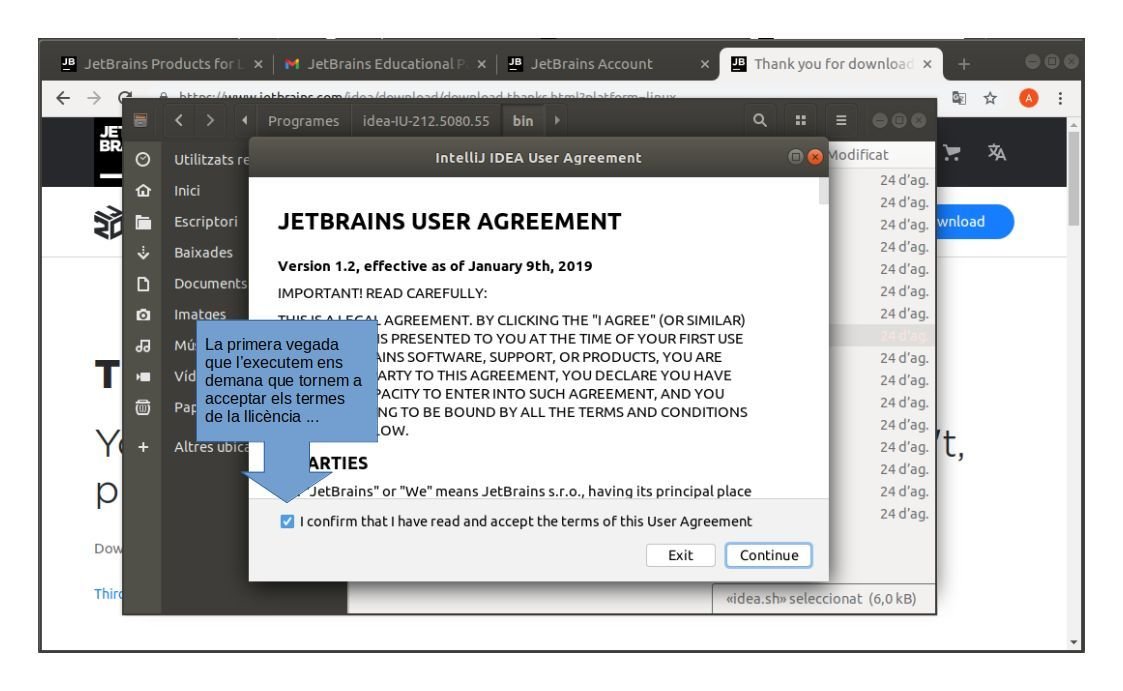Viewport: 1123px width, 691px height.
Task: Open a new browser tab
Action: pos(964,64)
